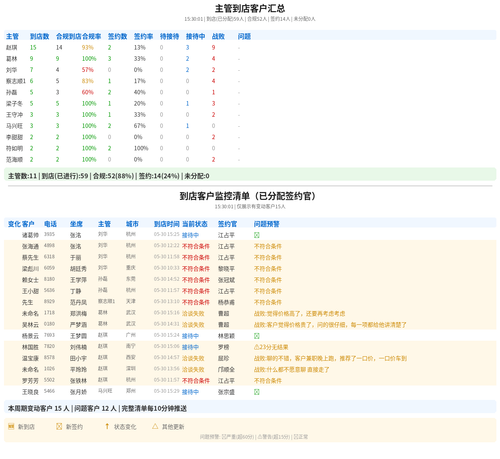Click supervisor name 李甜甜
500x459 pixels.
click(x=14, y=137)
